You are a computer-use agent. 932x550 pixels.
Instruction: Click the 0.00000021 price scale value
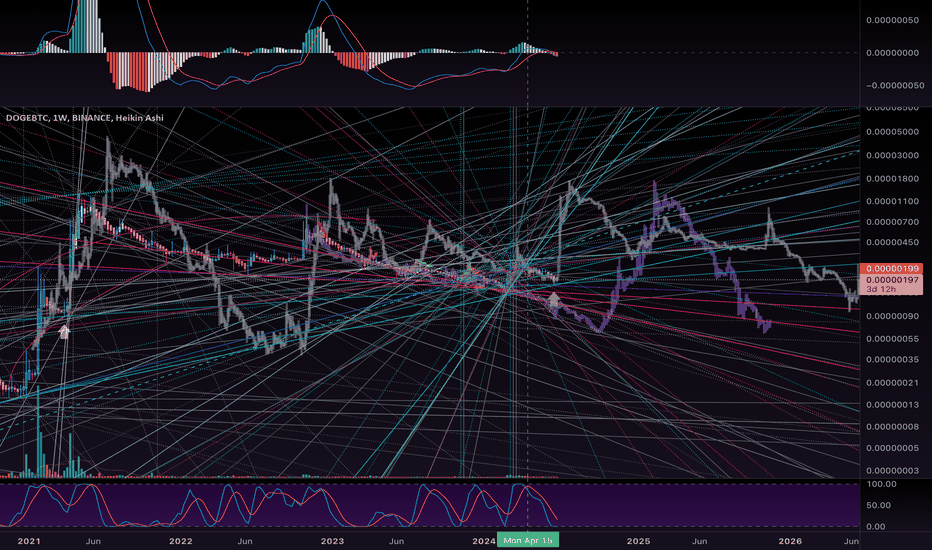point(892,383)
